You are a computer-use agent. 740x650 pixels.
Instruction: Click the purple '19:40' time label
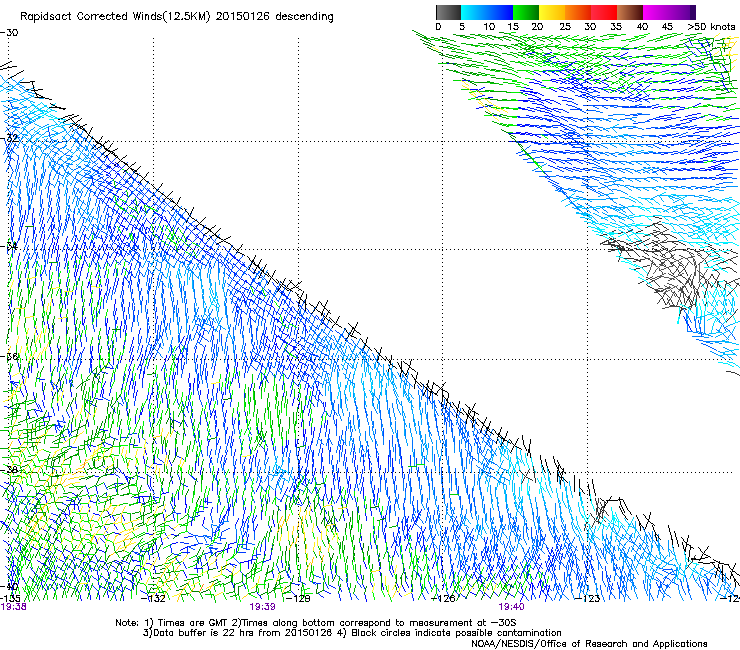pos(511,607)
